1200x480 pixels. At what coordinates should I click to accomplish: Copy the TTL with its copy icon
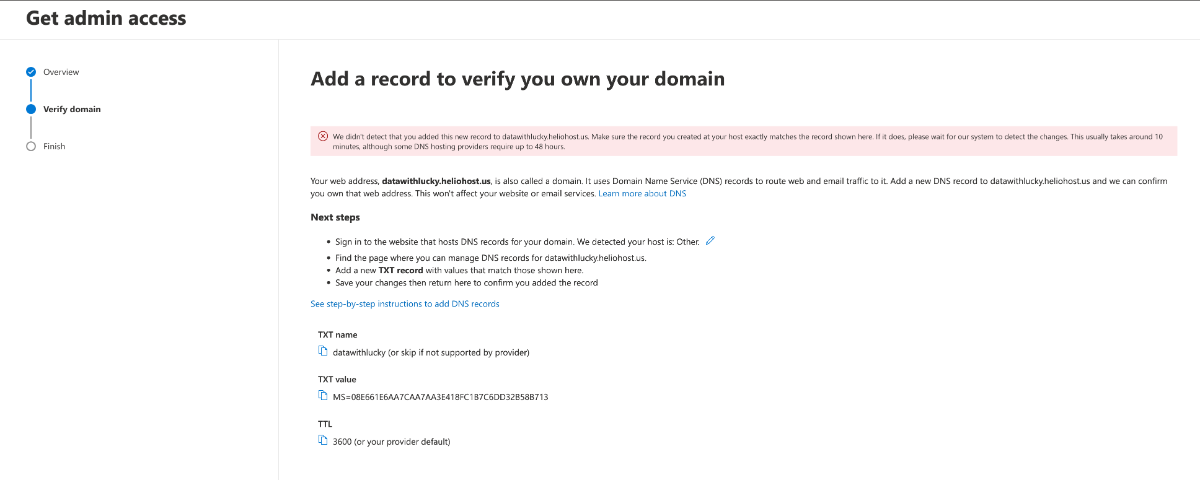coord(323,441)
